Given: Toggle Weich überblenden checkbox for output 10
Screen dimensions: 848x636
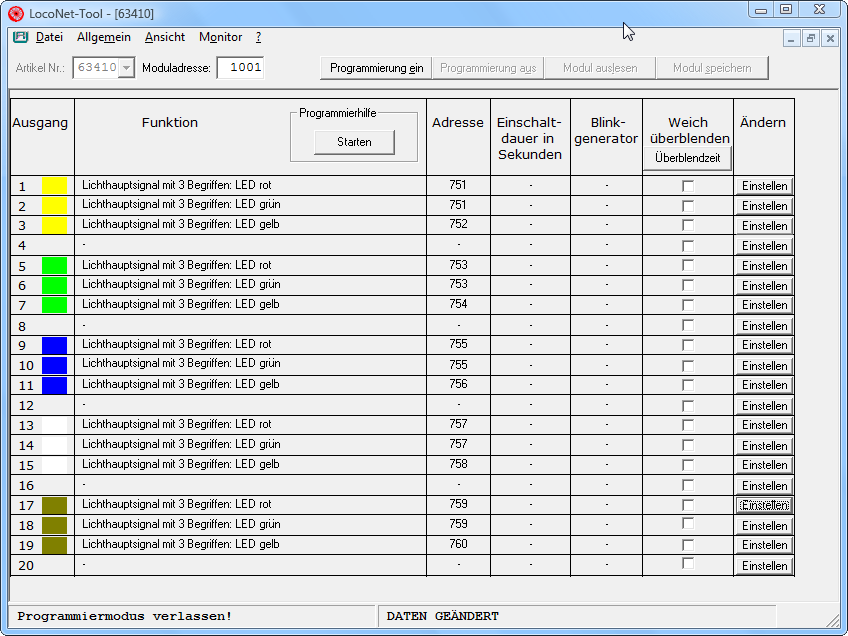Looking at the screenshot, I should click(x=688, y=366).
